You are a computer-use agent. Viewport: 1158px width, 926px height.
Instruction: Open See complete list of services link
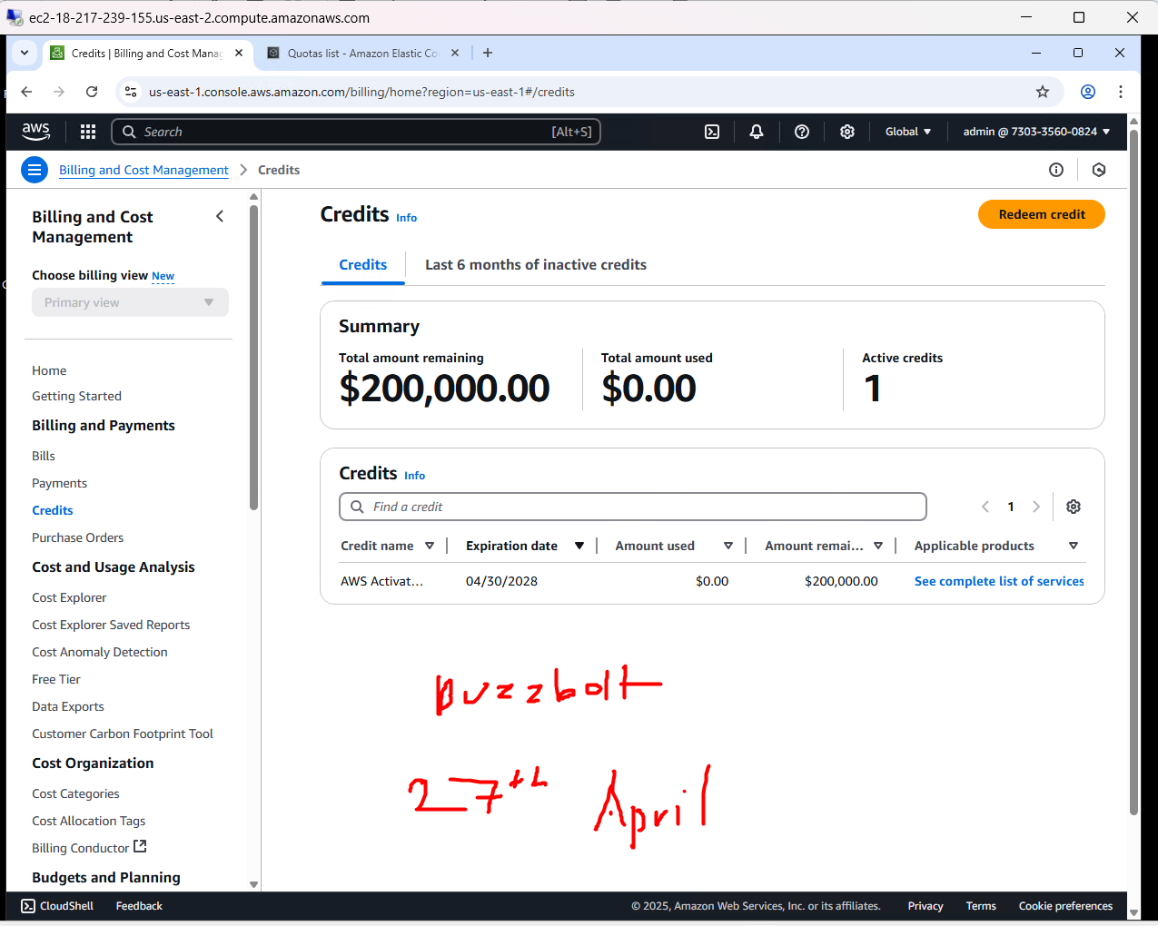pyautogui.click(x=998, y=581)
